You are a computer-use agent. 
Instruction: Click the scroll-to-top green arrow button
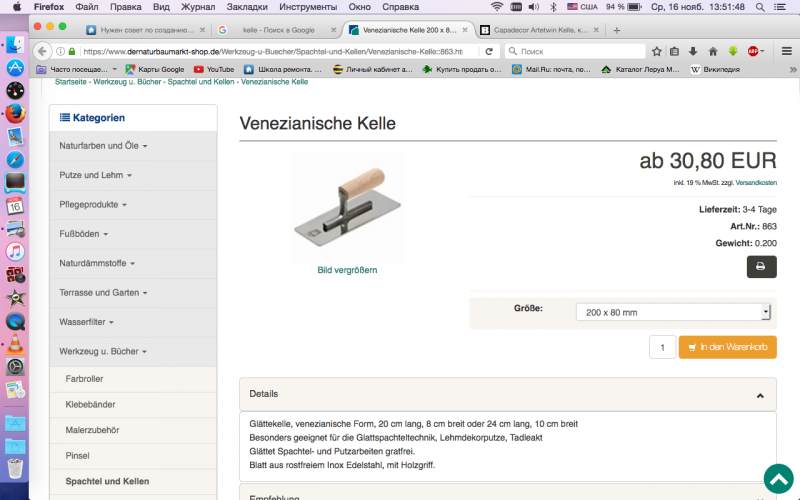pyautogui.click(x=778, y=479)
